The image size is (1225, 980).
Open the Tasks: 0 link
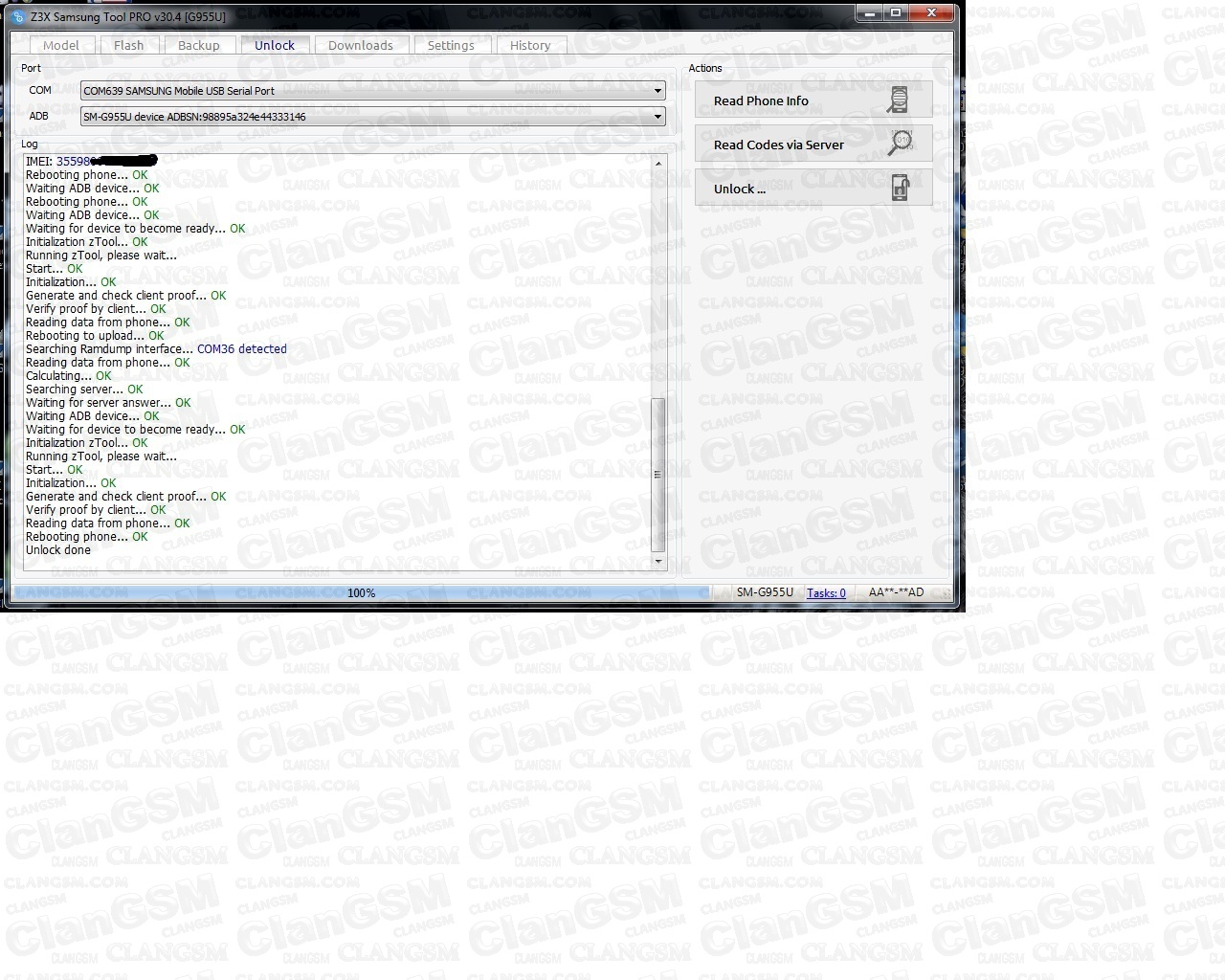tap(826, 593)
